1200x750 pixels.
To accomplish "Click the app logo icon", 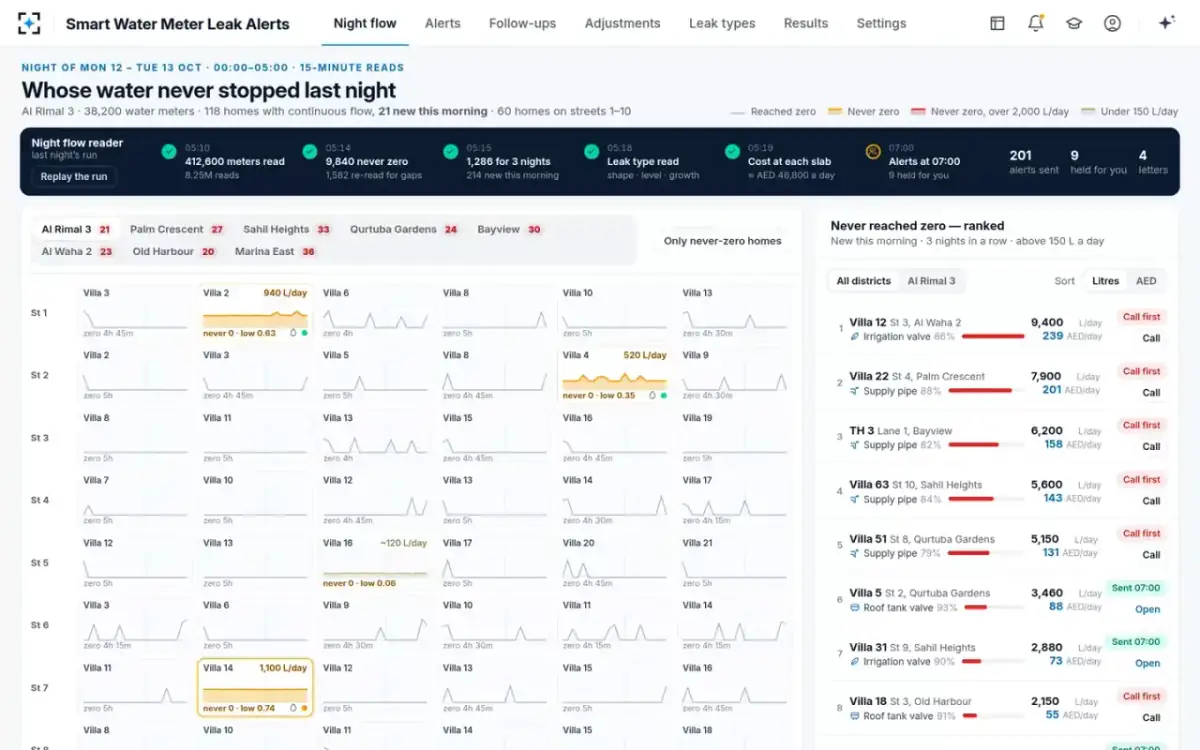I will tap(29, 23).
